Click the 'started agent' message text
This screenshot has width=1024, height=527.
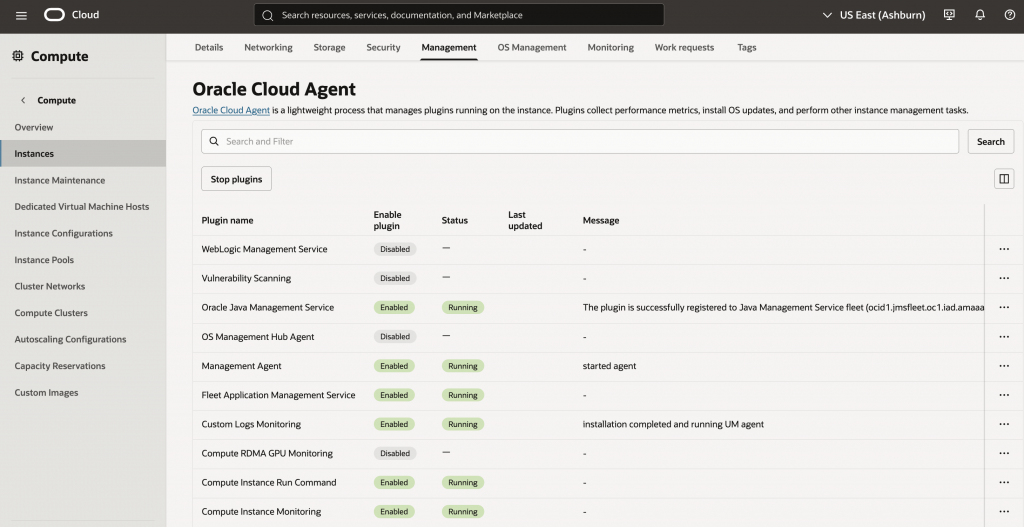pyautogui.click(x=609, y=366)
